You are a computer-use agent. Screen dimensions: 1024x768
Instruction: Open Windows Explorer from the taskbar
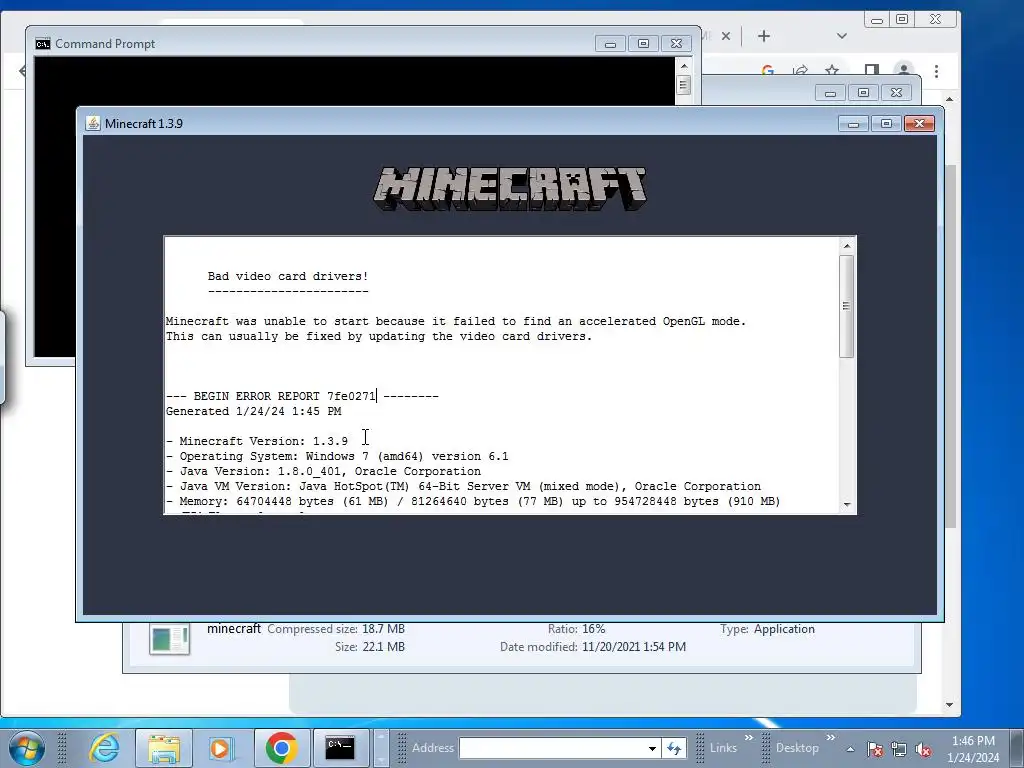pos(164,748)
